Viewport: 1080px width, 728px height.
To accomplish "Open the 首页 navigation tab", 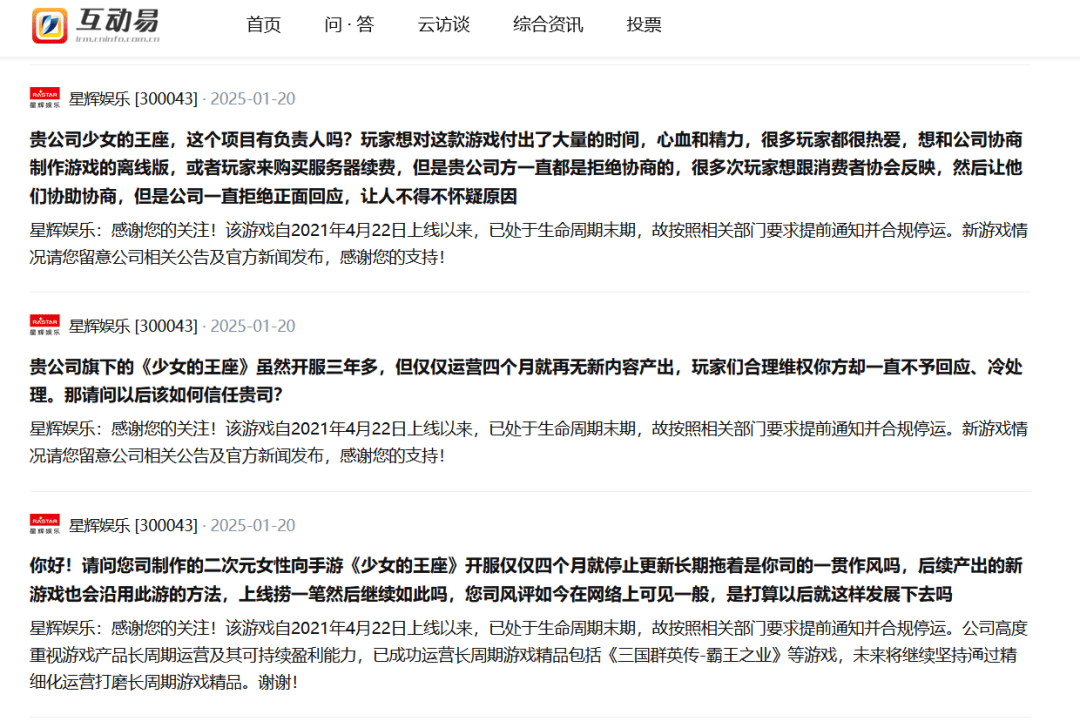I will 264,25.
